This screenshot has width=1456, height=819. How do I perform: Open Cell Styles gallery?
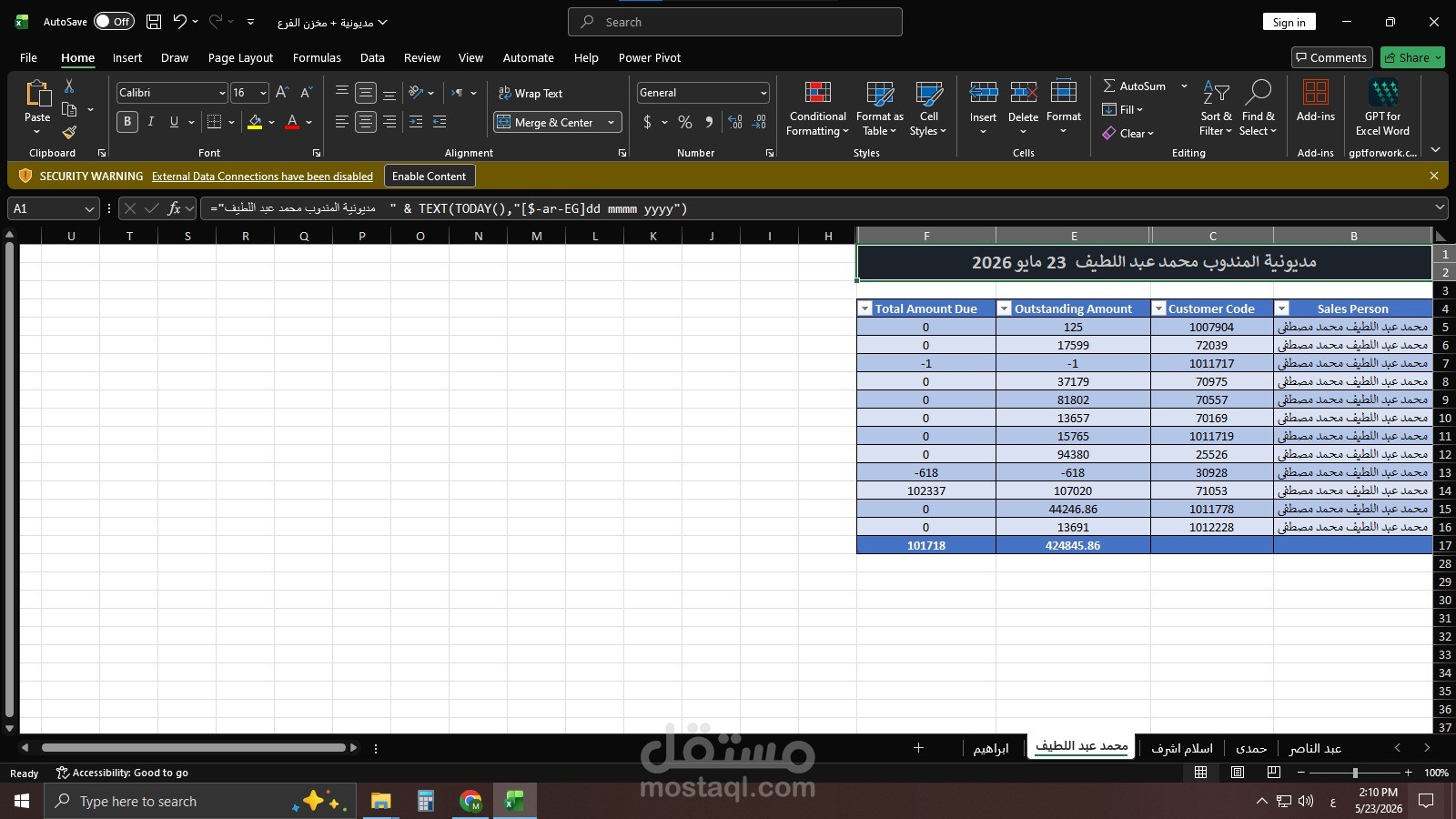point(928,109)
